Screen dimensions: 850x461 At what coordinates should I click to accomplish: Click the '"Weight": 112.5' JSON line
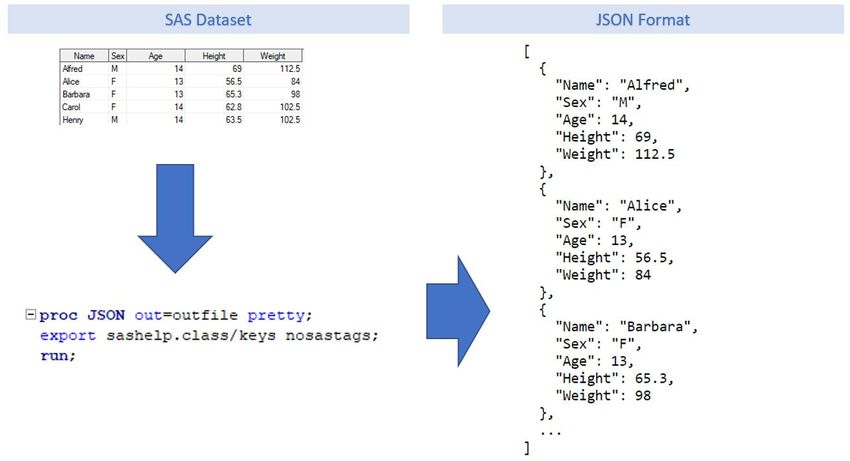[x=615, y=154]
